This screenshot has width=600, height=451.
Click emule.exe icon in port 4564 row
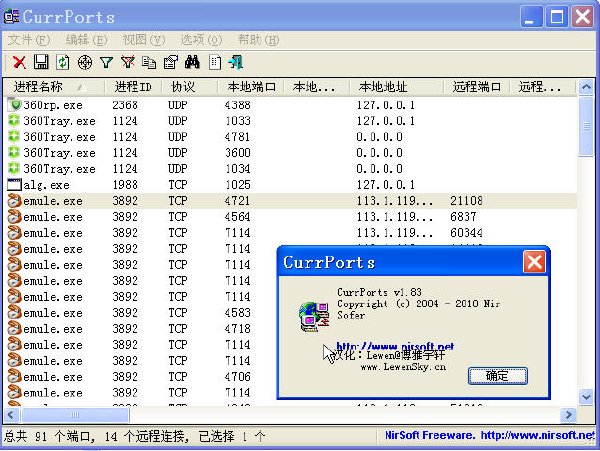(x=15, y=217)
